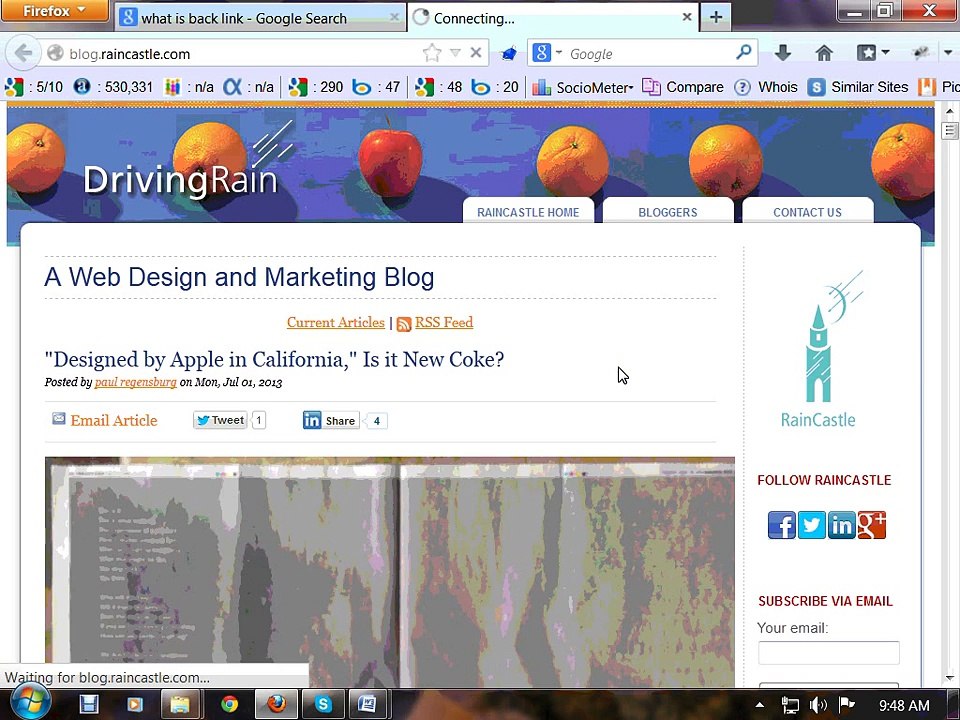Click the LinkedIn Share button

coord(331,420)
